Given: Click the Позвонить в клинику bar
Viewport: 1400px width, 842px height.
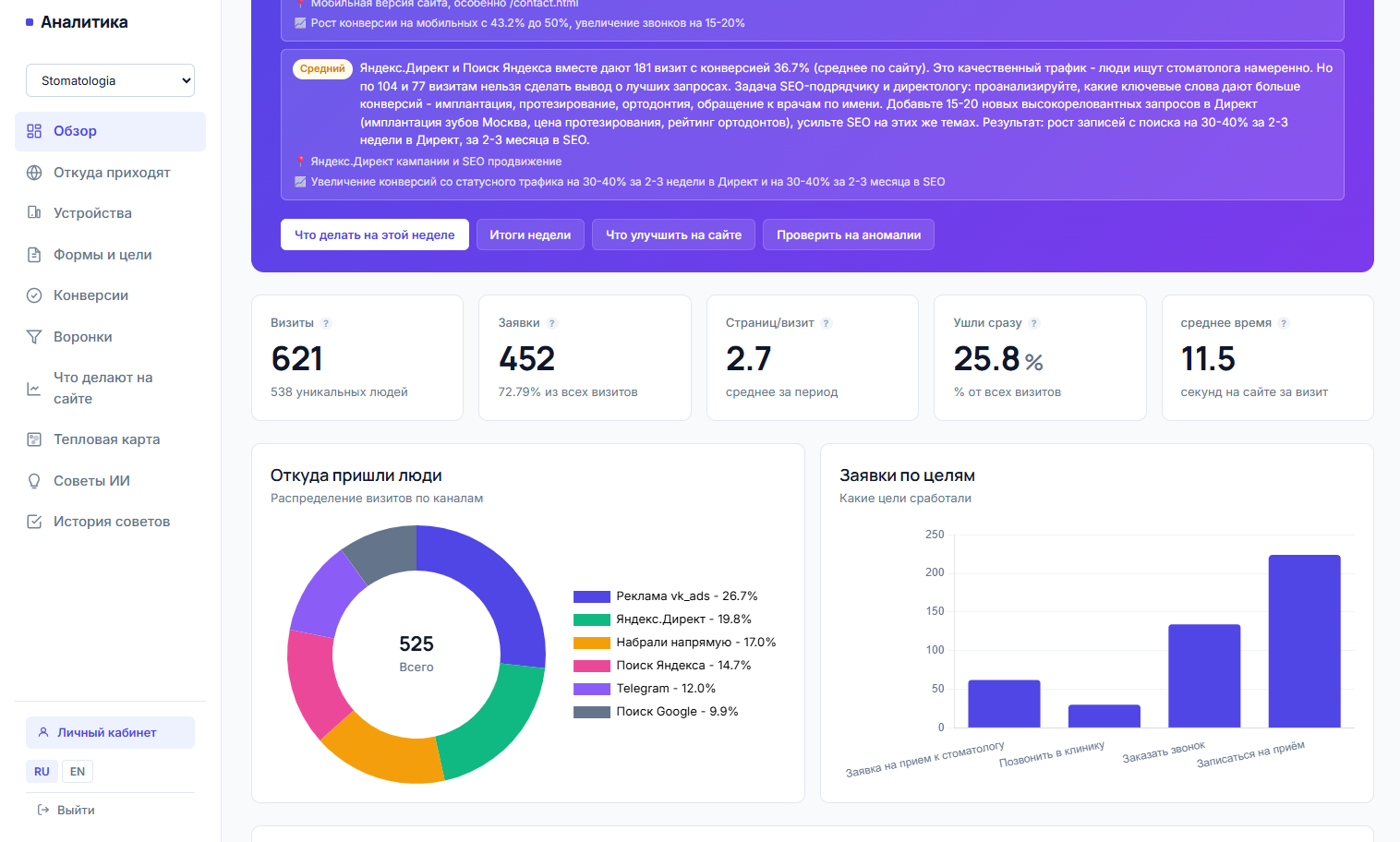Looking at the screenshot, I should click(x=1104, y=716).
